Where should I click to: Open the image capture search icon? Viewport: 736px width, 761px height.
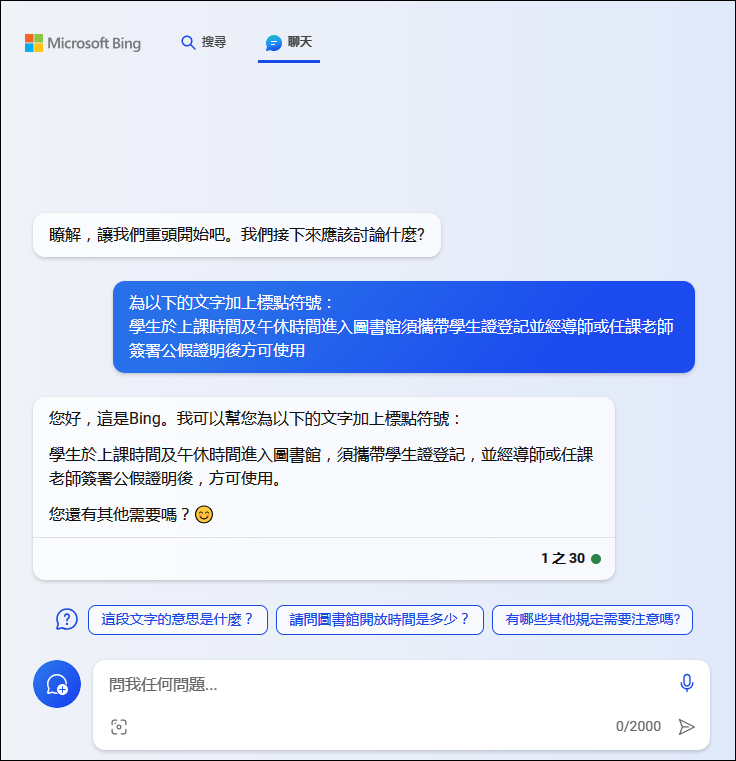pyautogui.click(x=119, y=727)
